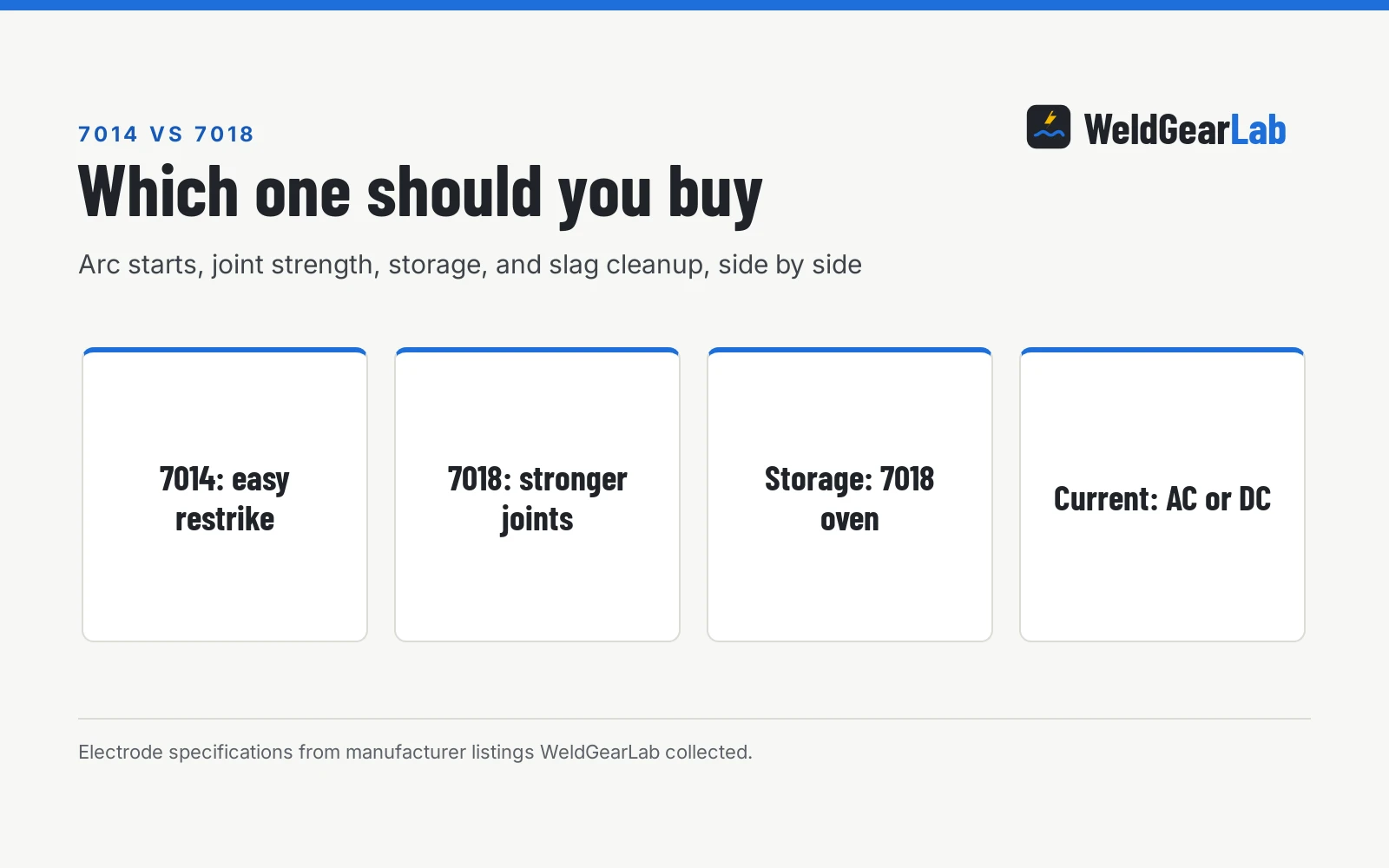Open the 'Storage: 7018 oven' card

point(850,495)
